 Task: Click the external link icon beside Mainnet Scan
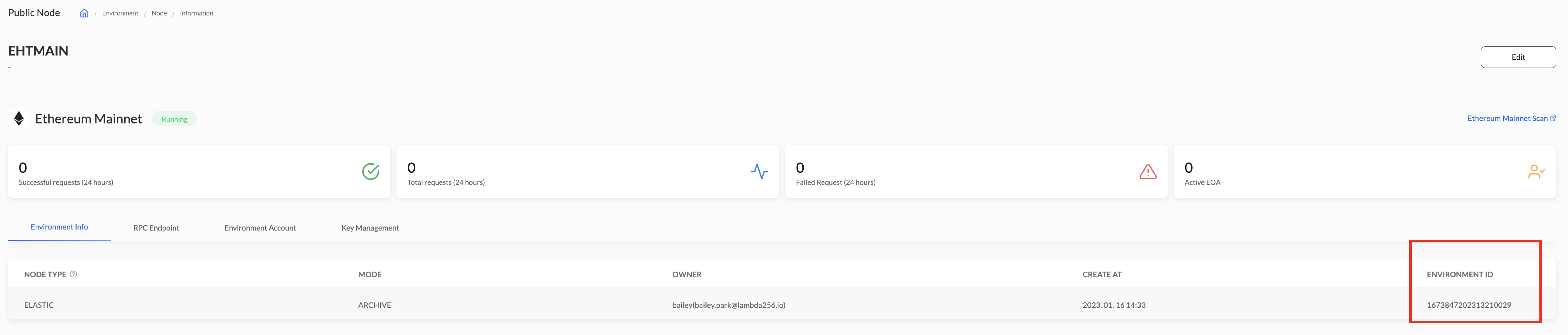[1553, 118]
